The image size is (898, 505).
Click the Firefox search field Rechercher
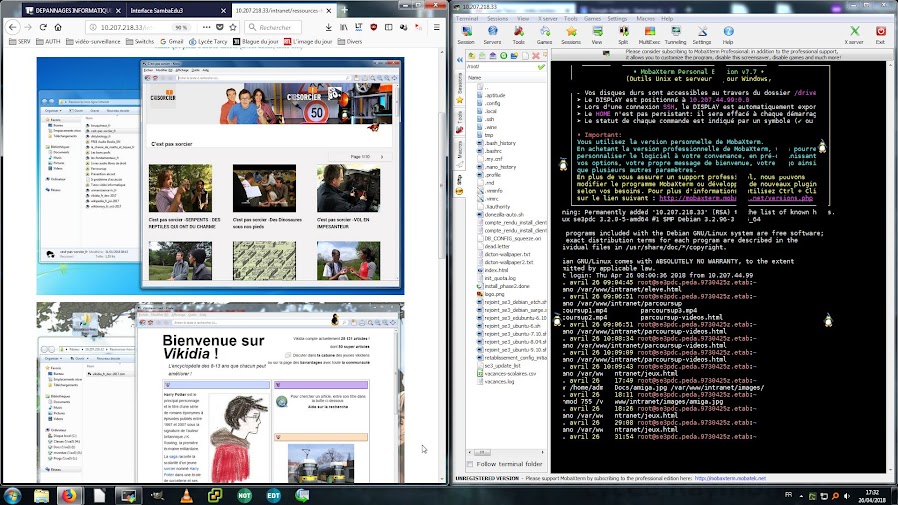[274, 27]
